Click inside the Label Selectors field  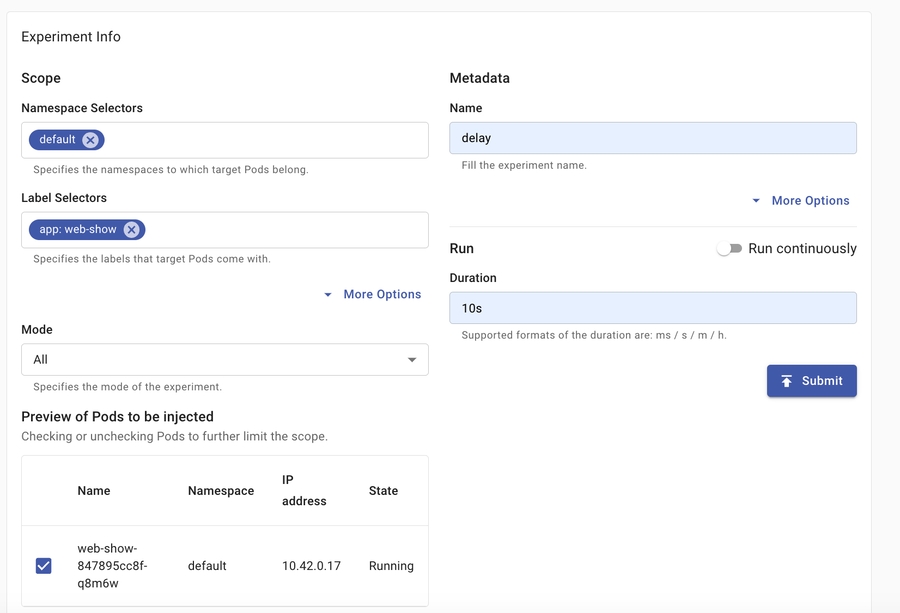pos(285,230)
